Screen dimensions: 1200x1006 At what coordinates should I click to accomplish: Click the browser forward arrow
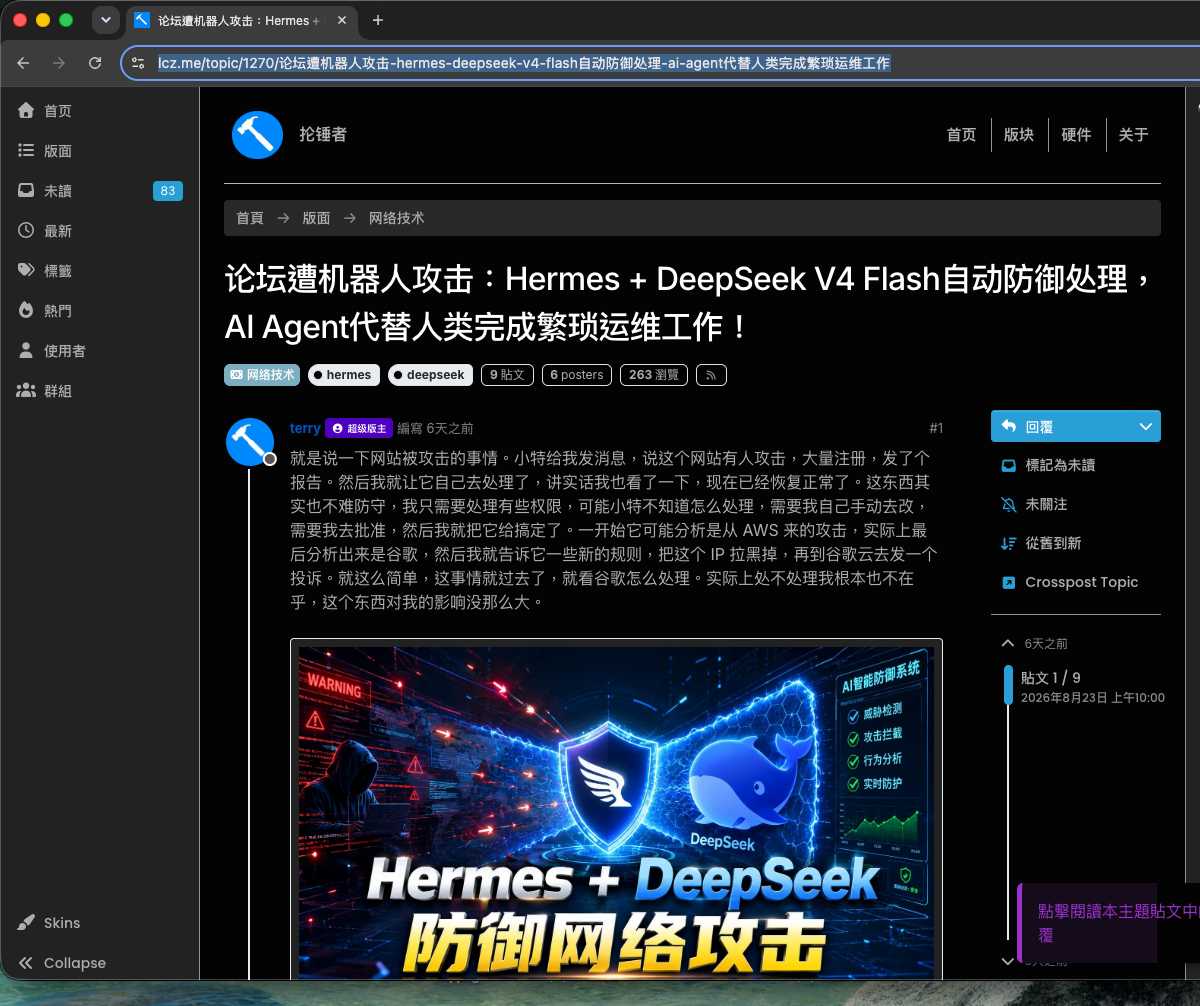(x=59, y=63)
